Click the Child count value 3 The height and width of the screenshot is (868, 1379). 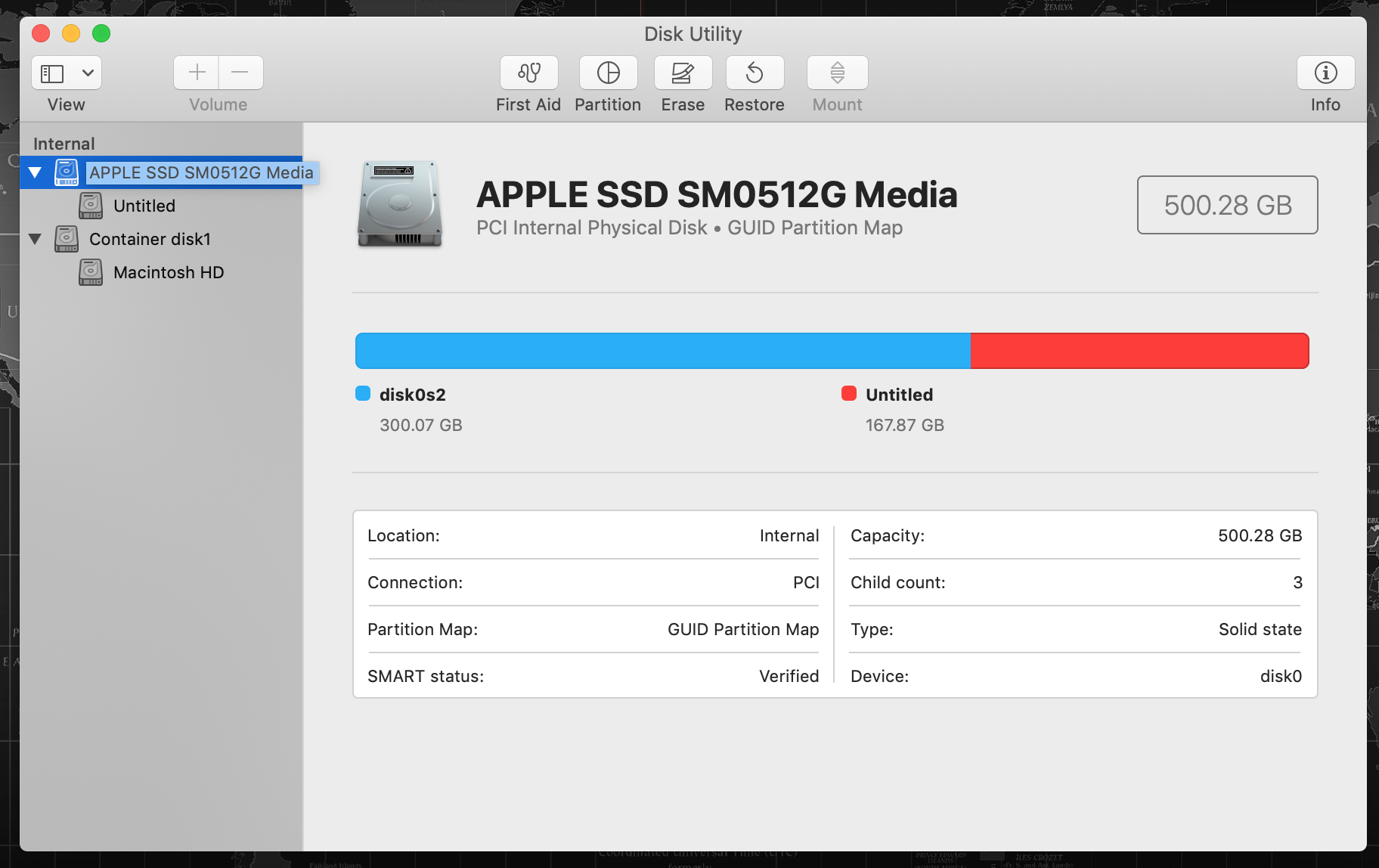[1297, 582]
